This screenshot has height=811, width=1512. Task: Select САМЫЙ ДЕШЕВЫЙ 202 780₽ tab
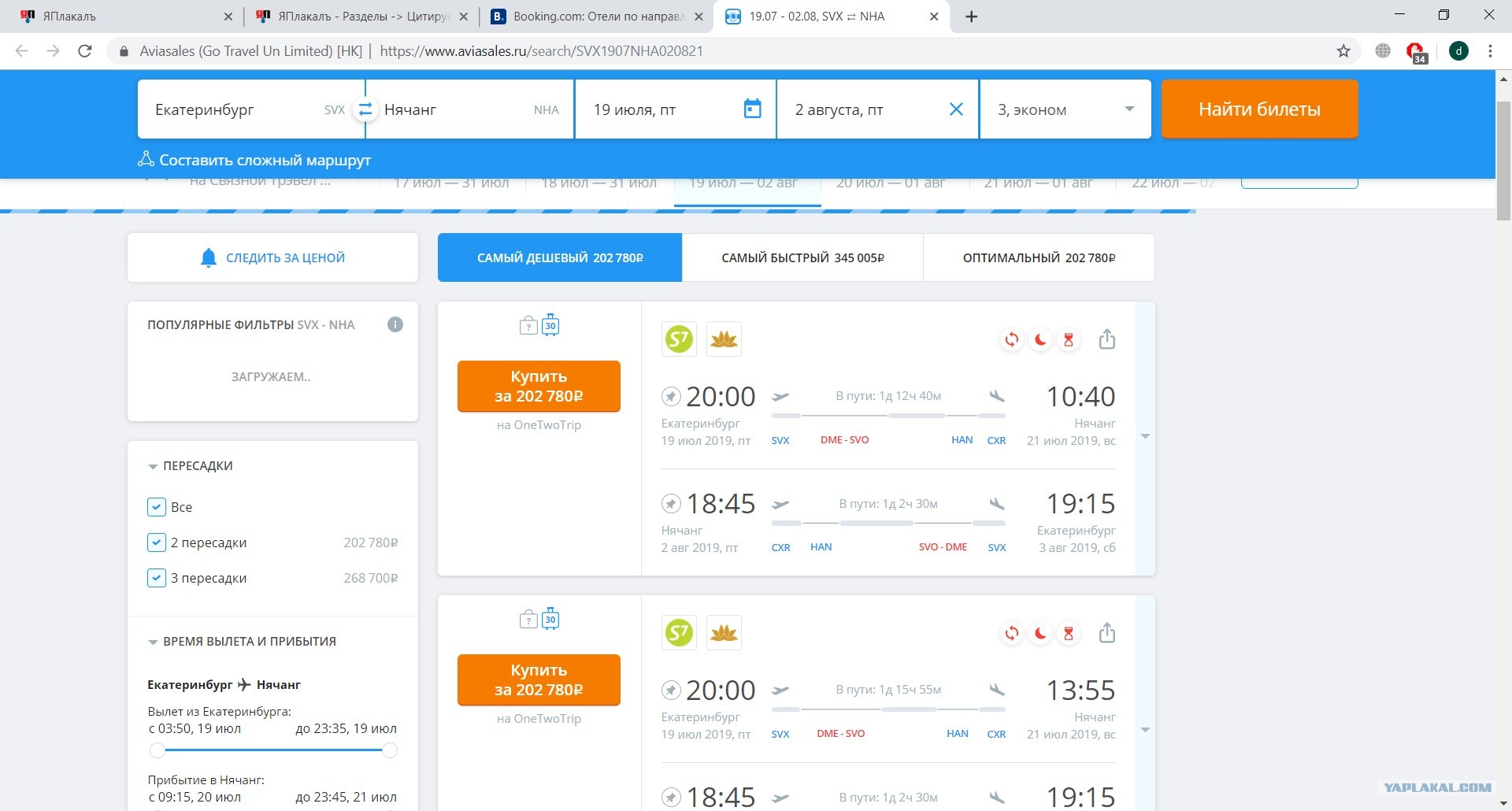(560, 257)
